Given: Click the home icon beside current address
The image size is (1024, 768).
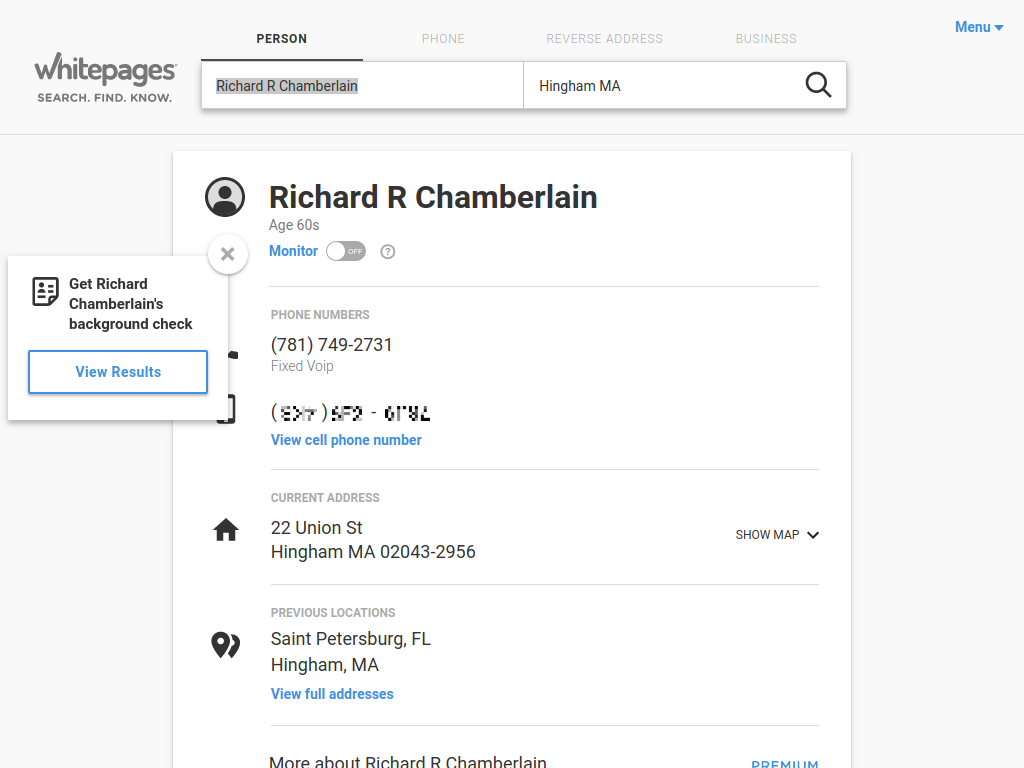Looking at the screenshot, I should tap(226, 530).
